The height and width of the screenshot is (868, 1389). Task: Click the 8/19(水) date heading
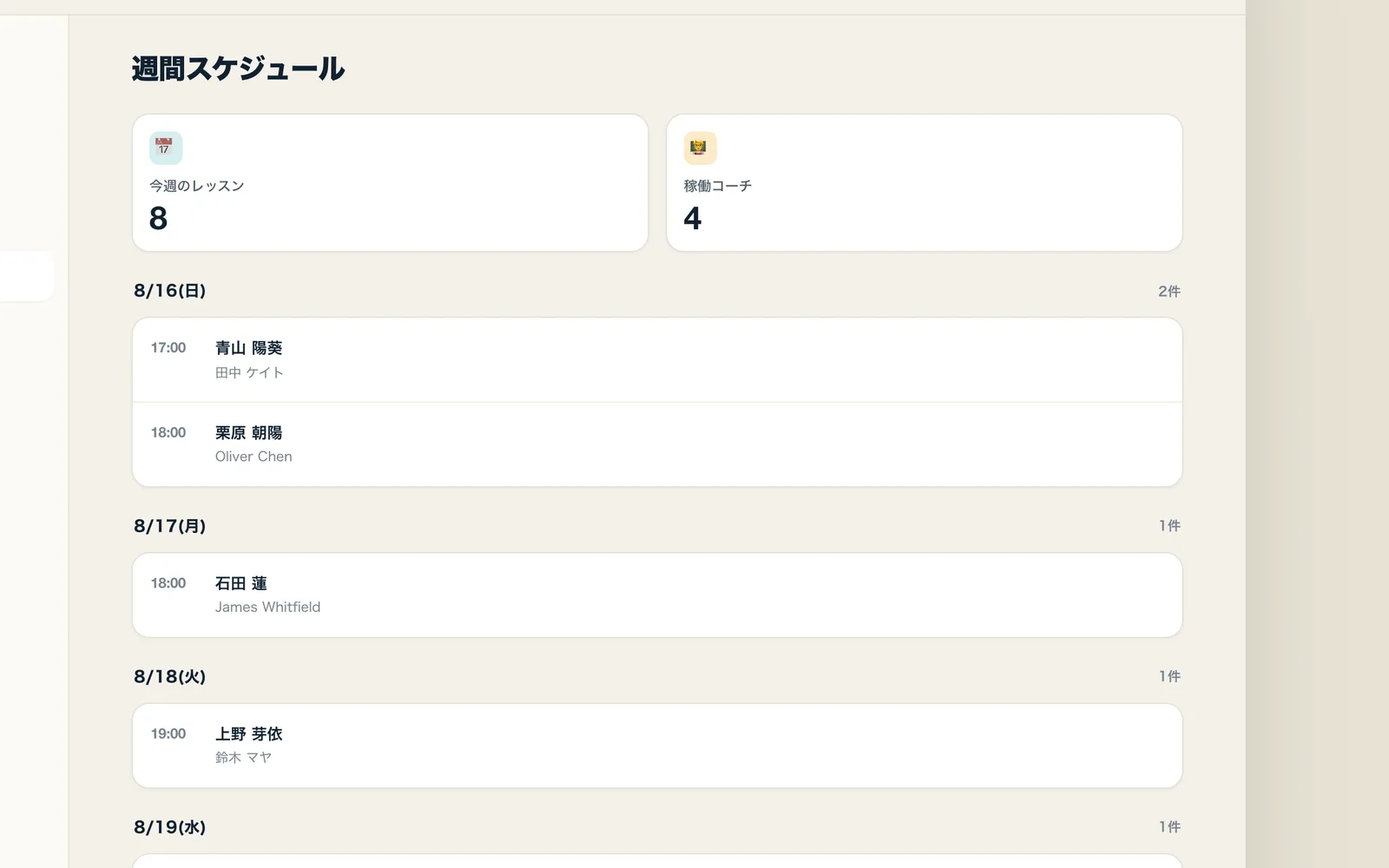tap(170, 827)
